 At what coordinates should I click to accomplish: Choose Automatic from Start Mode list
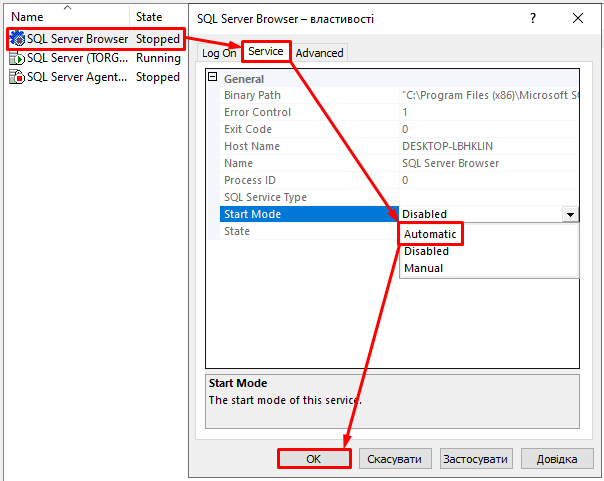point(430,234)
